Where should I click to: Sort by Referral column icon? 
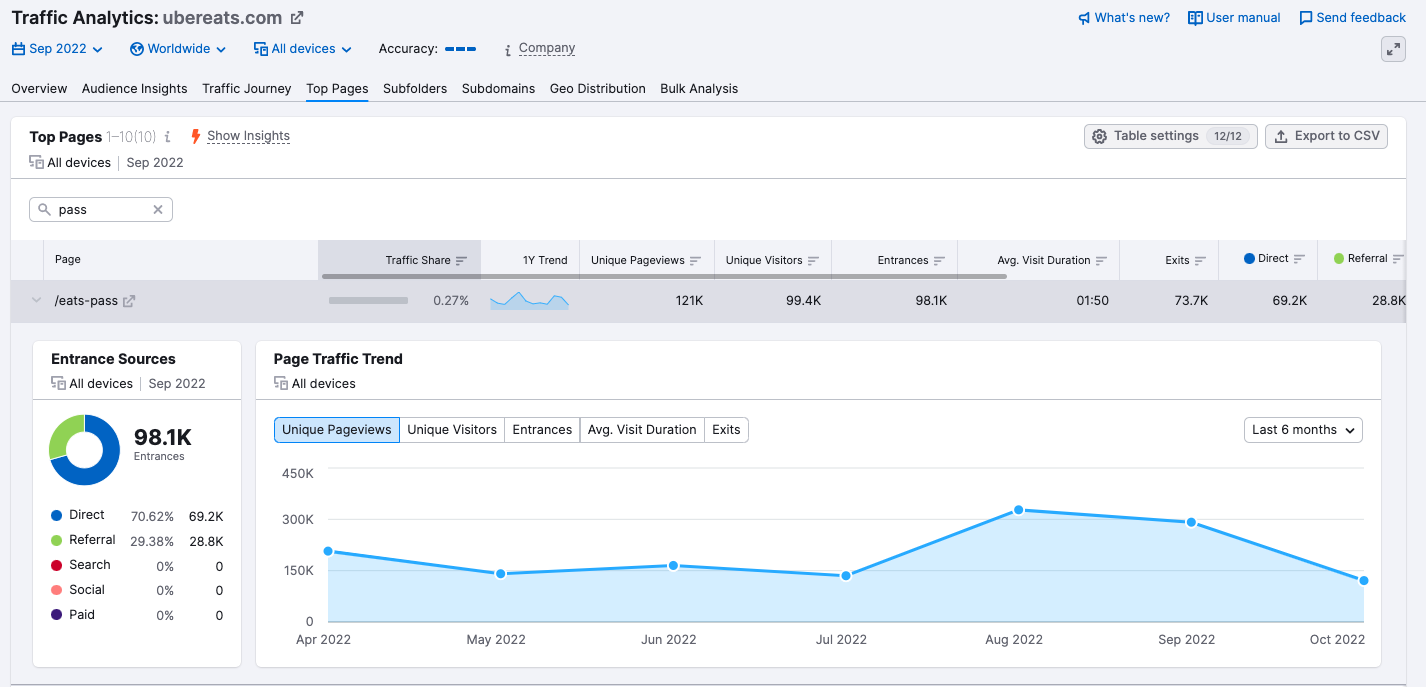[x=1399, y=259]
